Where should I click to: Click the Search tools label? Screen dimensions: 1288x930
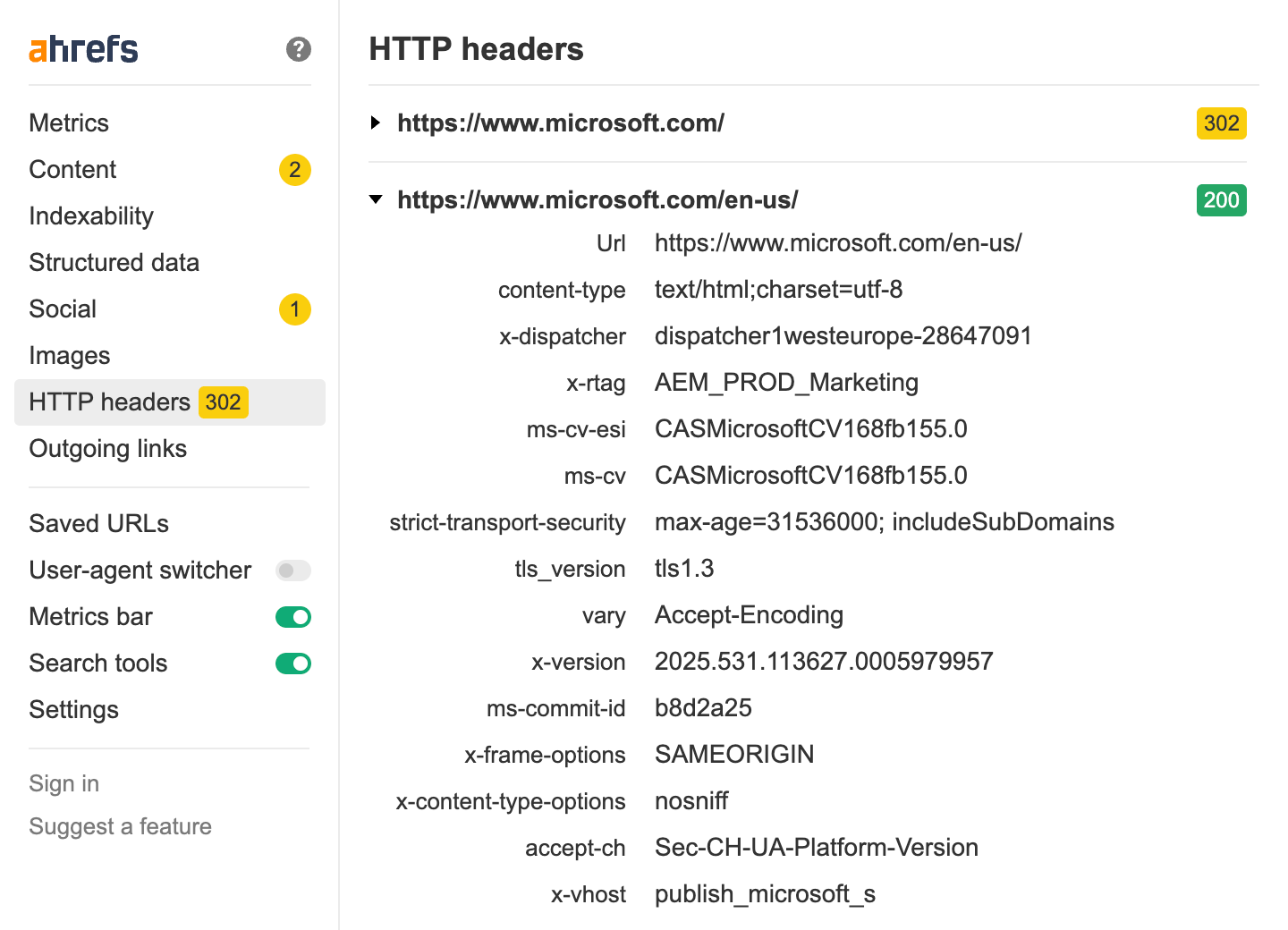click(x=98, y=664)
